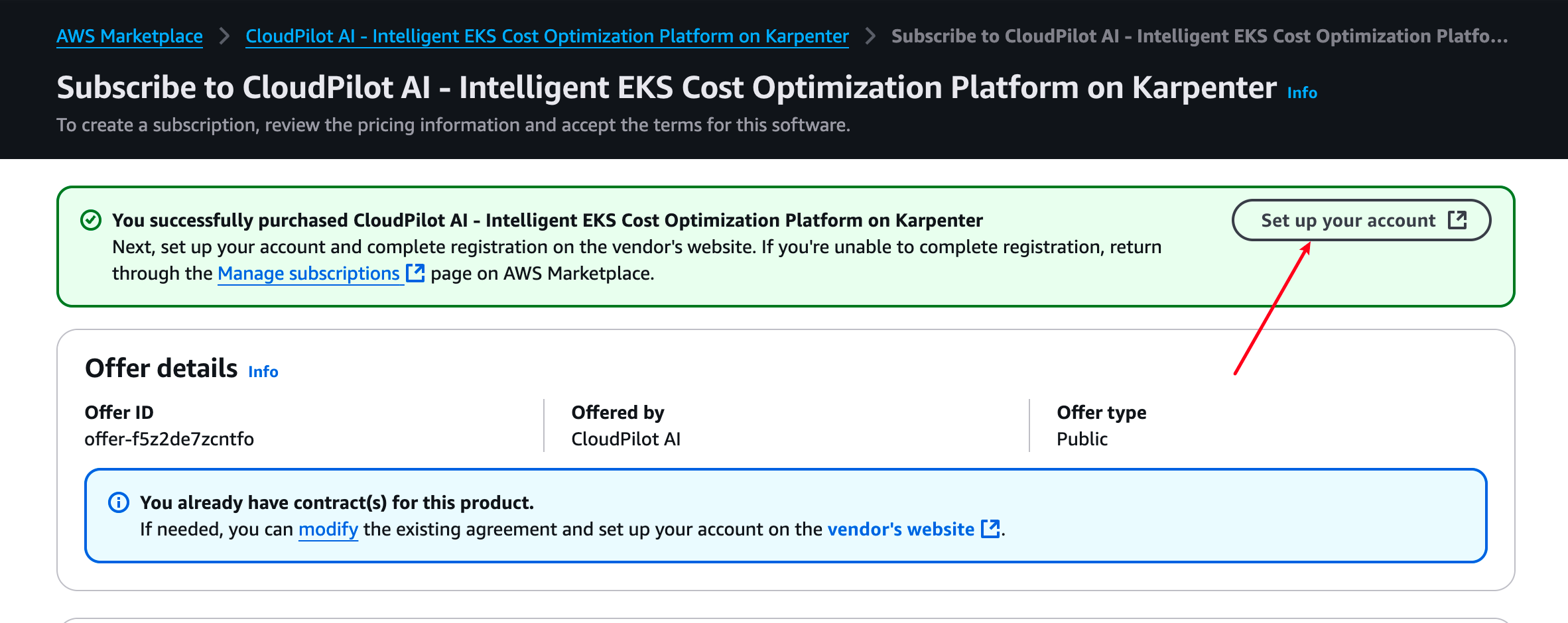Click the modify agreement link

click(x=328, y=529)
